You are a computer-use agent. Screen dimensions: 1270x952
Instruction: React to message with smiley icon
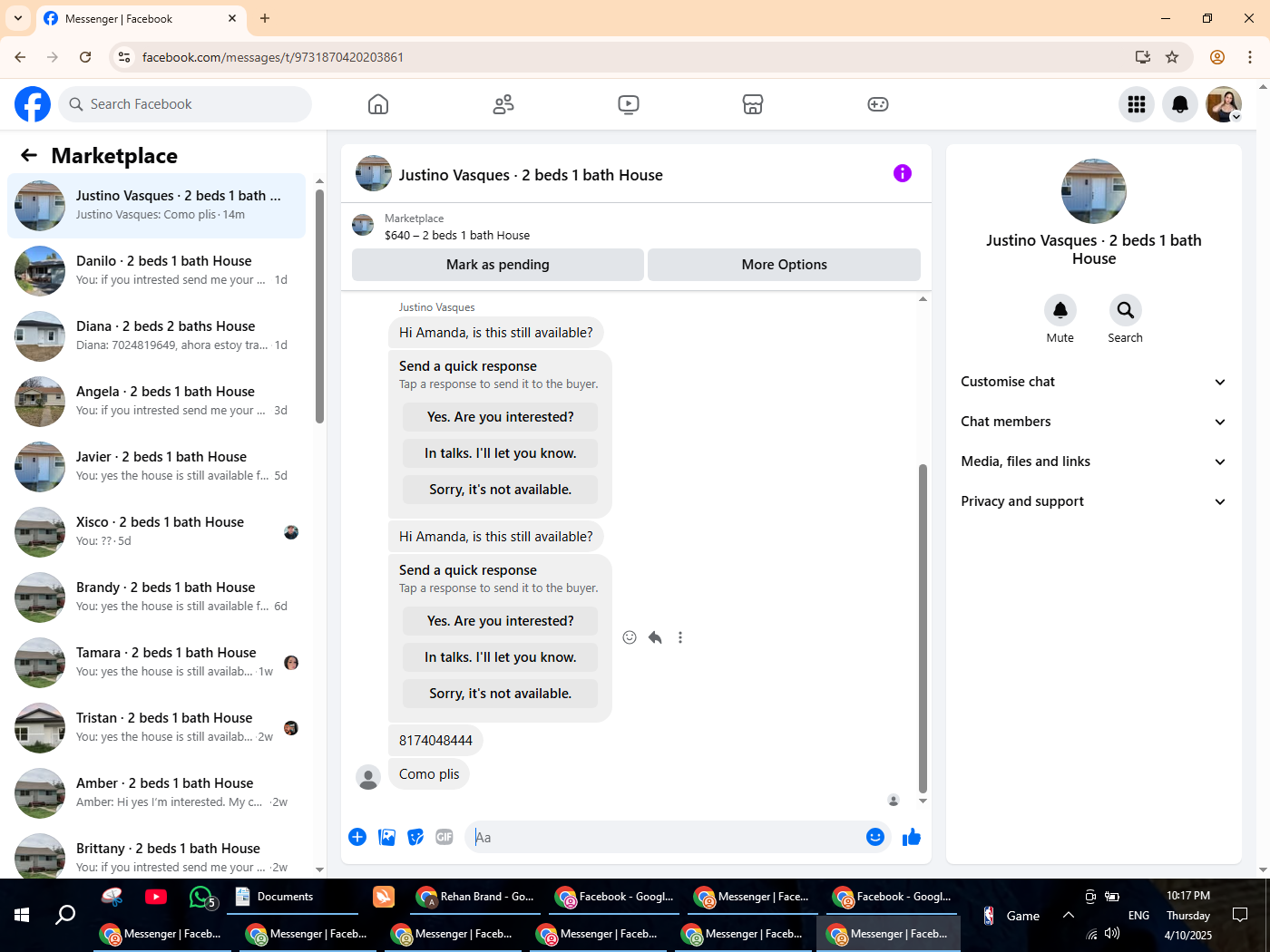tap(630, 637)
